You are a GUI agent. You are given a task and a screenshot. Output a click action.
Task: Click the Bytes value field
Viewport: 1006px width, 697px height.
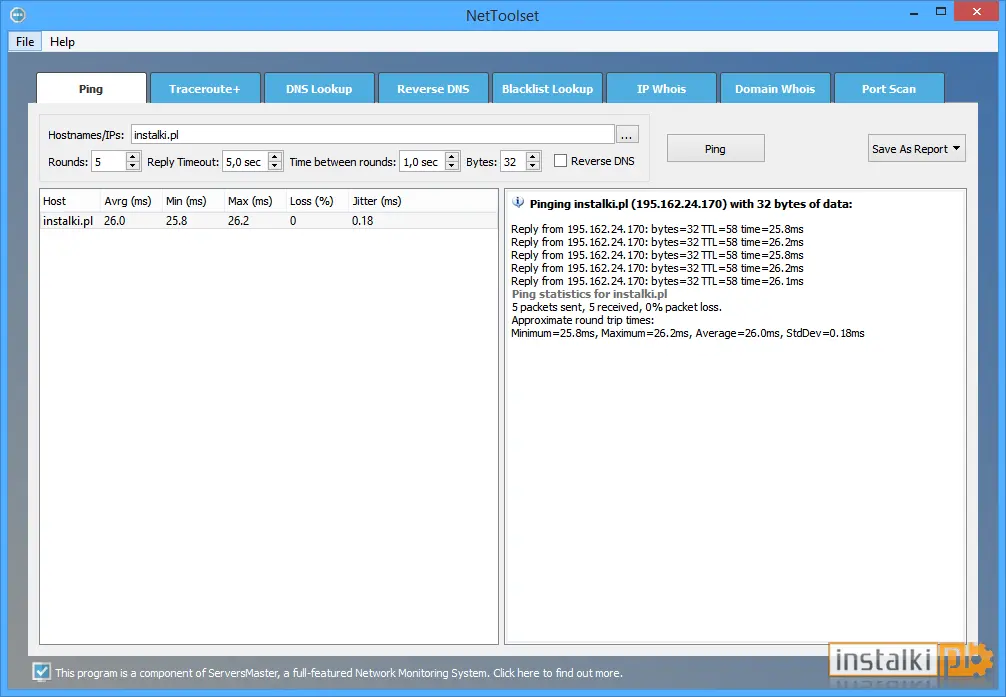pos(513,162)
